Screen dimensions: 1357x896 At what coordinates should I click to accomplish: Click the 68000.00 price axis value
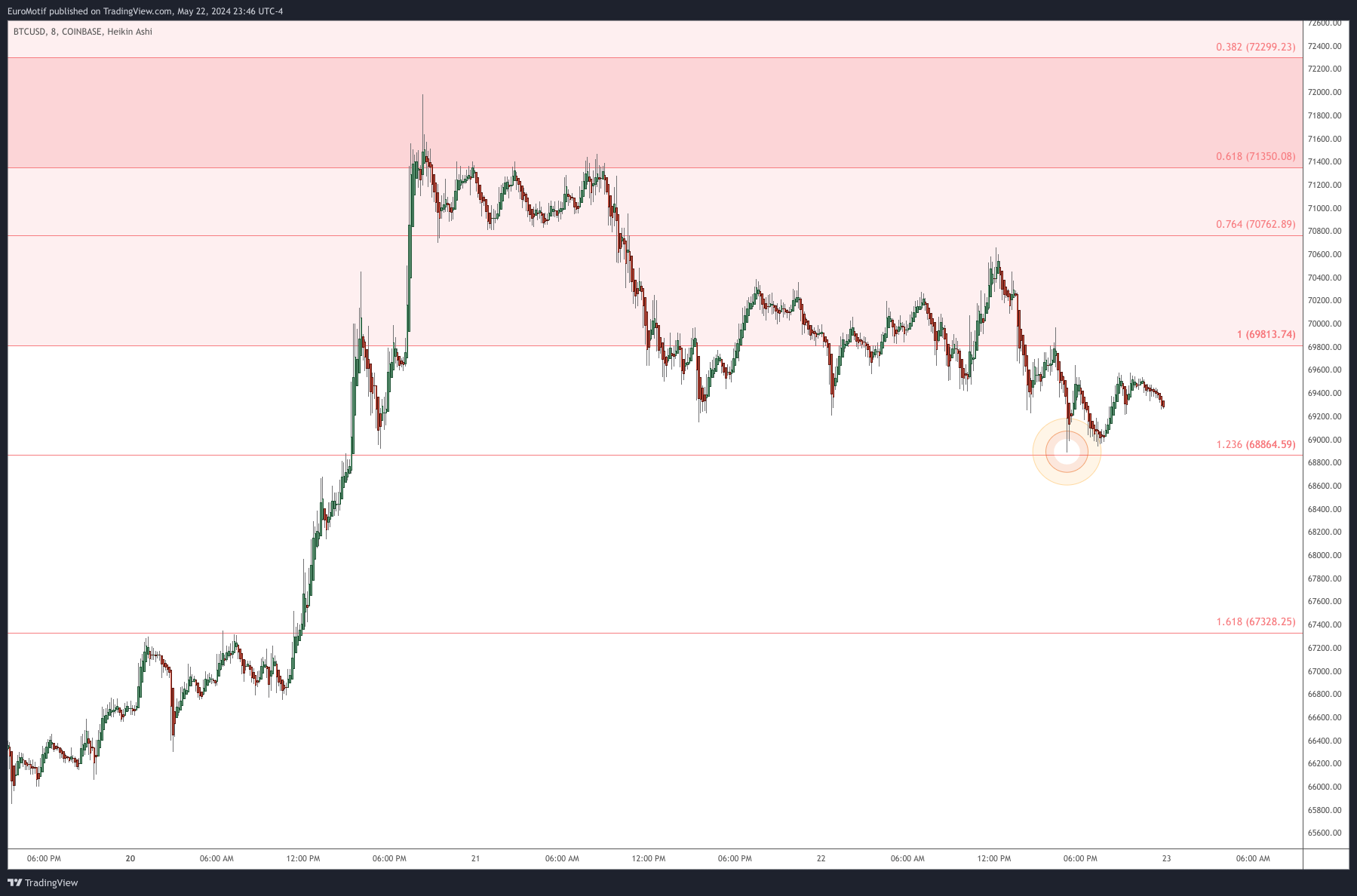tap(1325, 555)
